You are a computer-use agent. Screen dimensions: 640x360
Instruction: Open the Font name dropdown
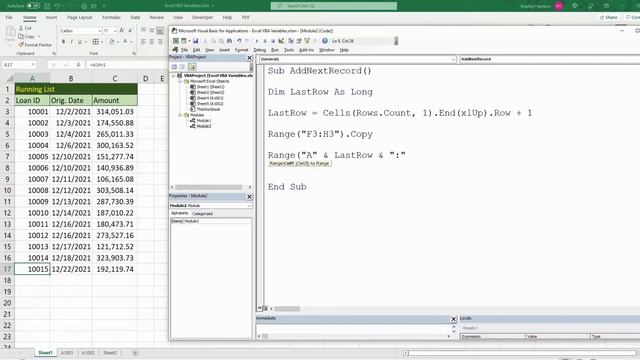[99, 31]
